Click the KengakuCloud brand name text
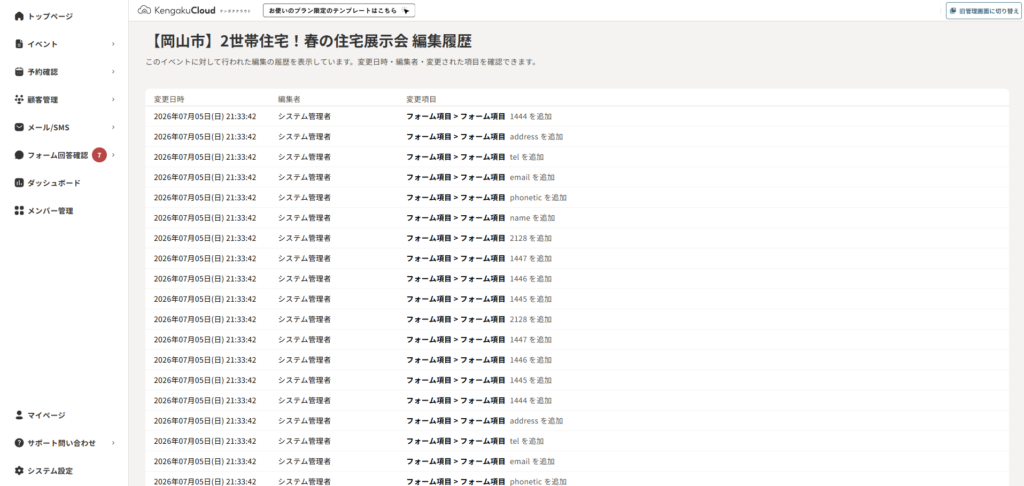The height and width of the screenshot is (486, 1024). point(185,10)
